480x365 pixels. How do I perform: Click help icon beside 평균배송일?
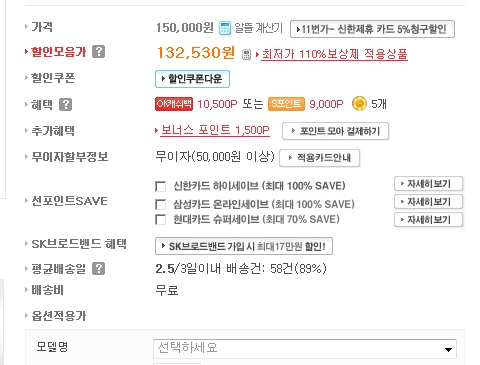[98, 268]
